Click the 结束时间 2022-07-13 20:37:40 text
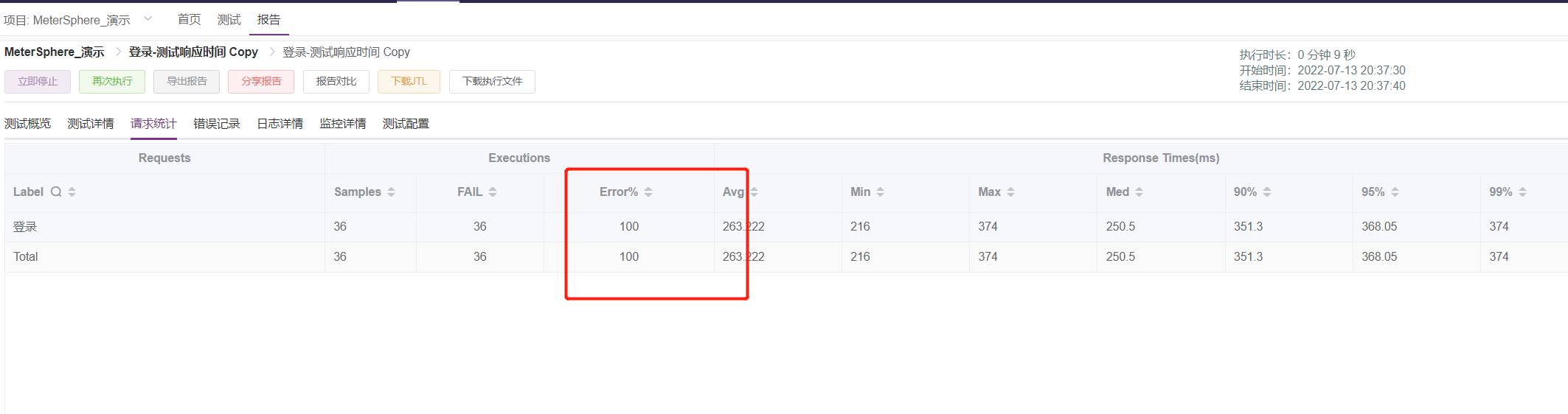The height and width of the screenshot is (414, 1568). pyautogui.click(x=1322, y=85)
